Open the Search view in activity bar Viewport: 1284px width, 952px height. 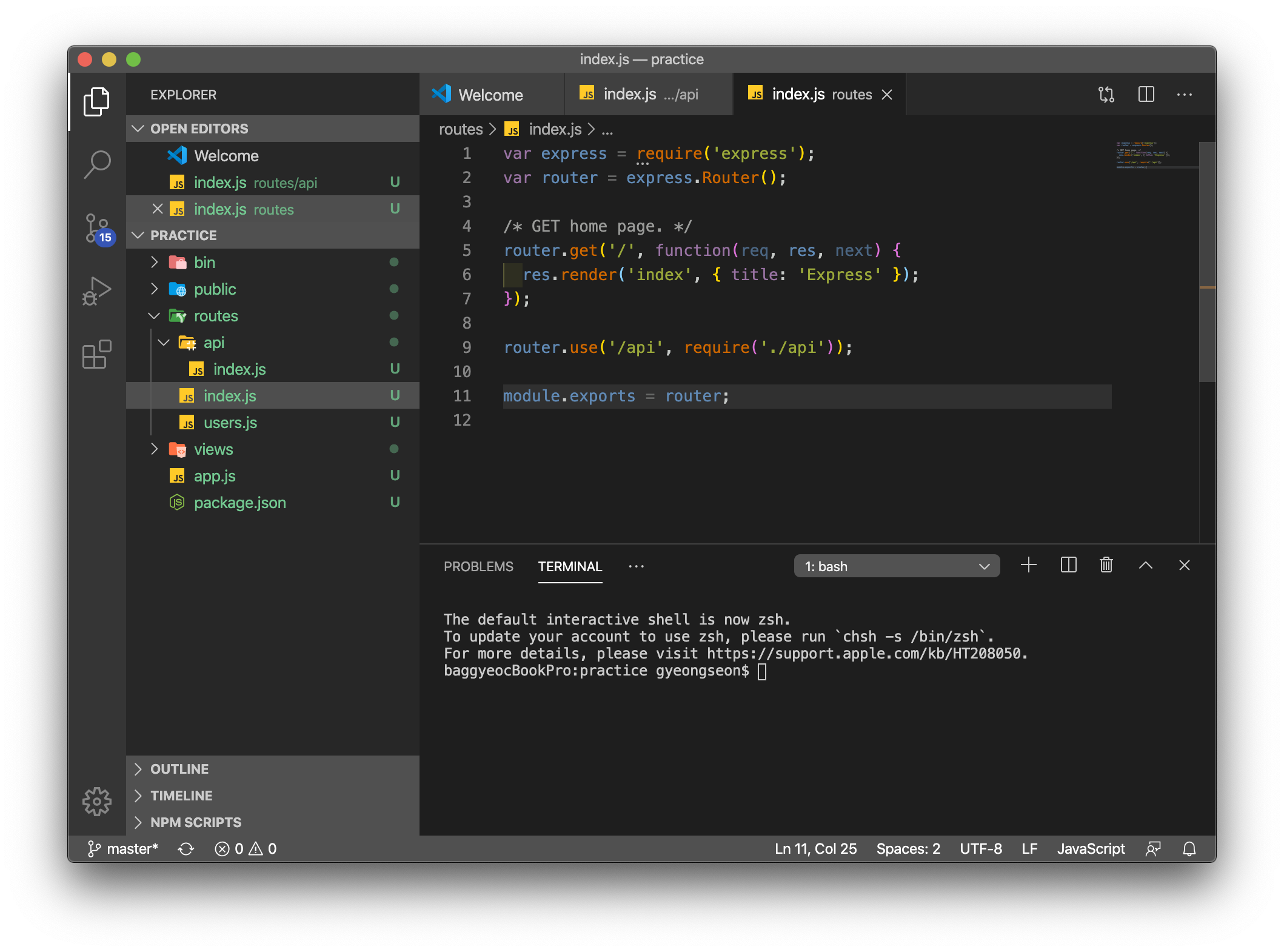[97, 164]
